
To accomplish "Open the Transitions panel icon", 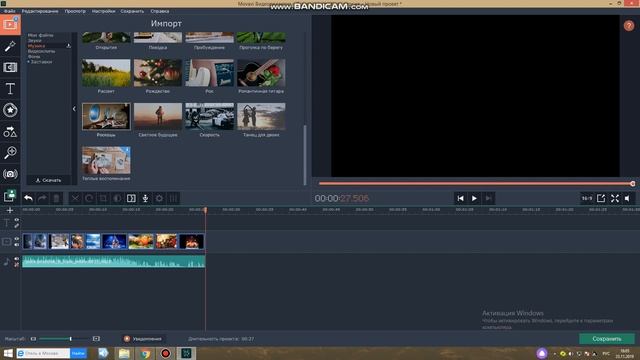I will coord(10,67).
